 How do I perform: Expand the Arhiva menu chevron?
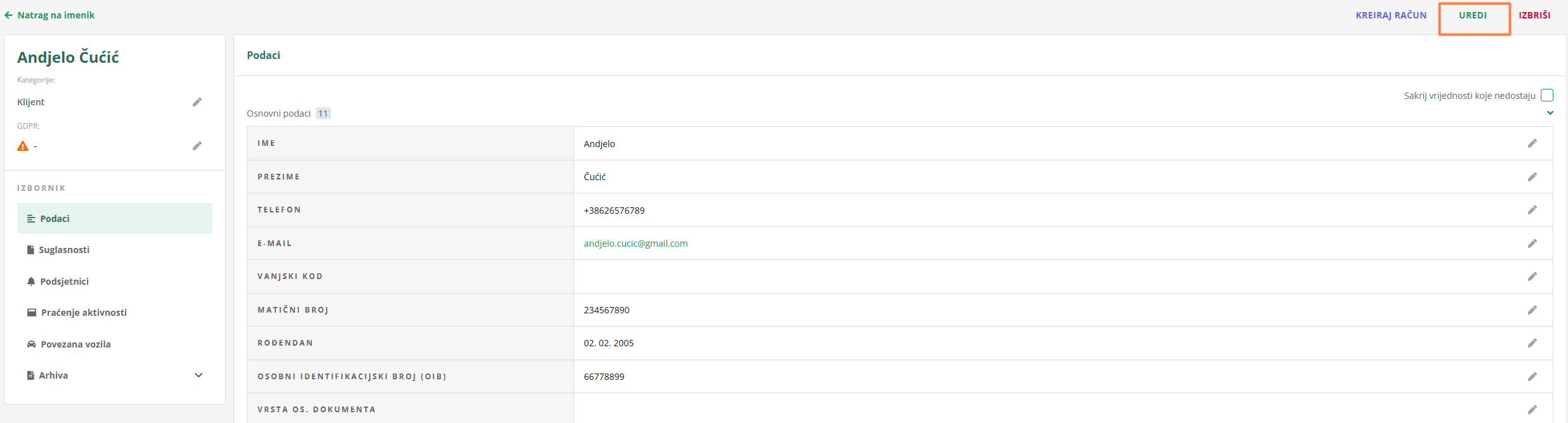(x=199, y=375)
